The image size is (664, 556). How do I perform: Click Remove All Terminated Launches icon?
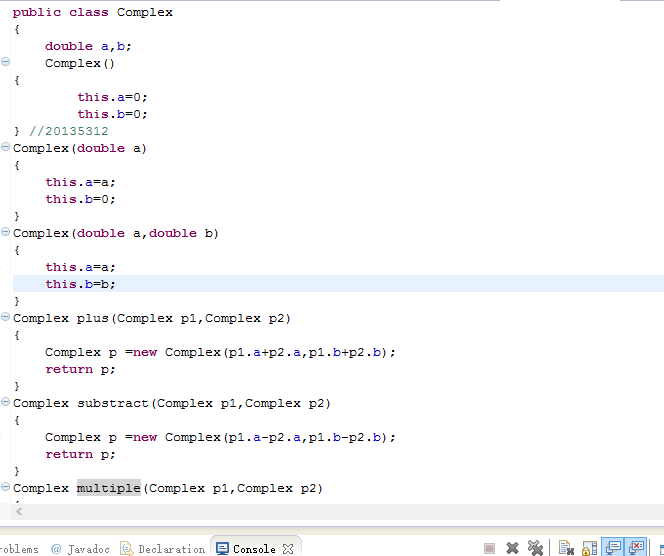point(535,548)
